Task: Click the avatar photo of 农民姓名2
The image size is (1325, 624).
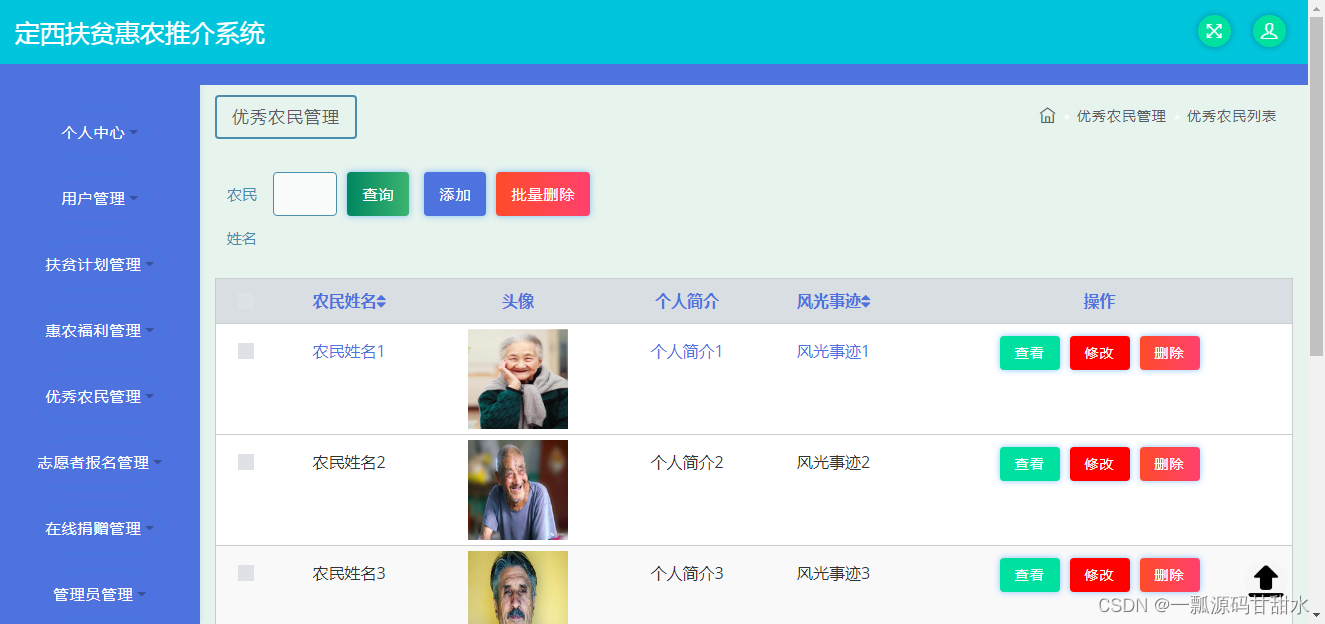Action: click(517, 489)
